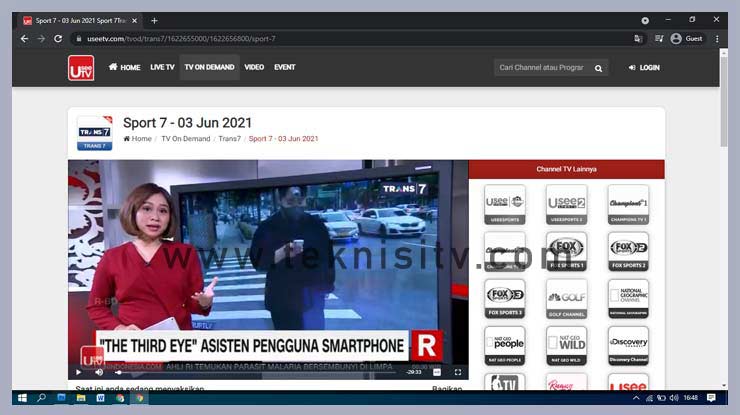This screenshot has height=415, width=740.
Task: Enter fullscreen video mode
Action: tap(458, 373)
